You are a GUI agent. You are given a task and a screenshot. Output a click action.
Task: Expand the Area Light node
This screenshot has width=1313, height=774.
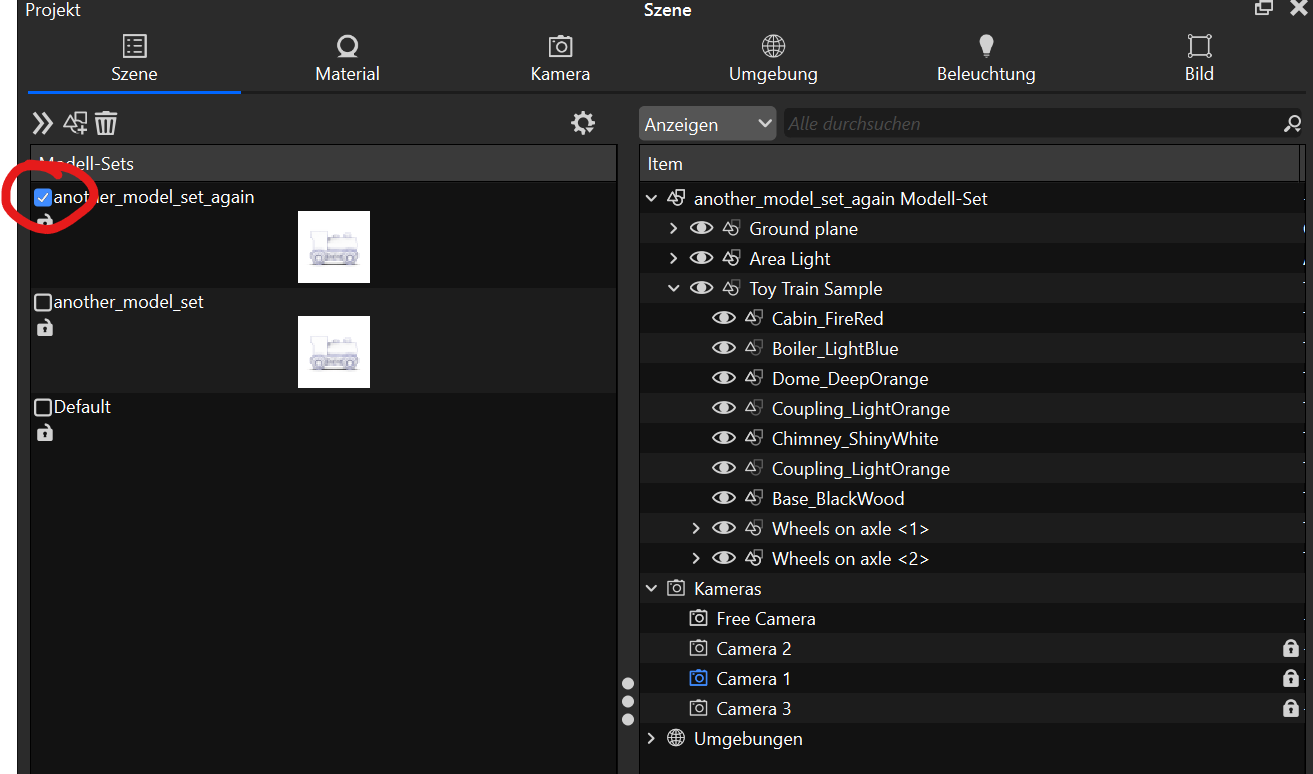[x=674, y=259]
